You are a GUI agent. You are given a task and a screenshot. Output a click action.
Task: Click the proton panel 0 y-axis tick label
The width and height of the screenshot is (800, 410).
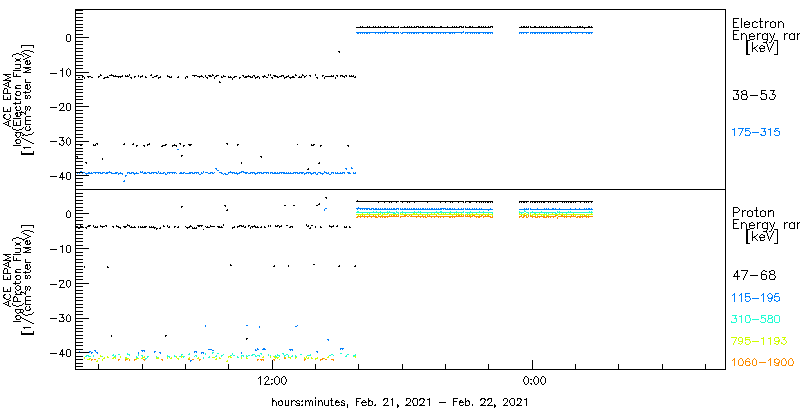coord(69,214)
